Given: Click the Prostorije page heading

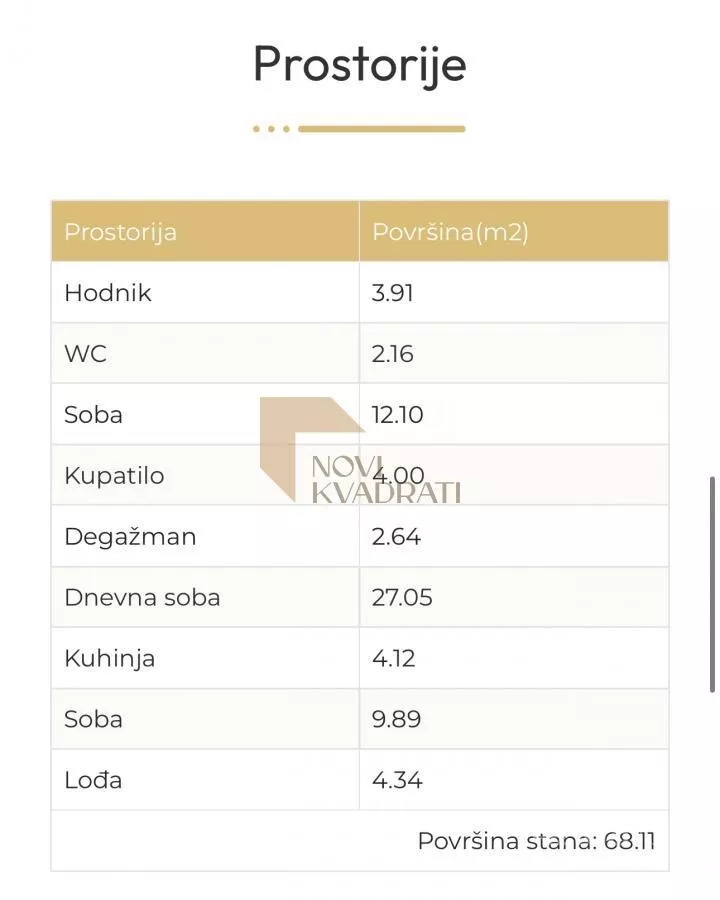Looking at the screenshot, I should [359, 64].
